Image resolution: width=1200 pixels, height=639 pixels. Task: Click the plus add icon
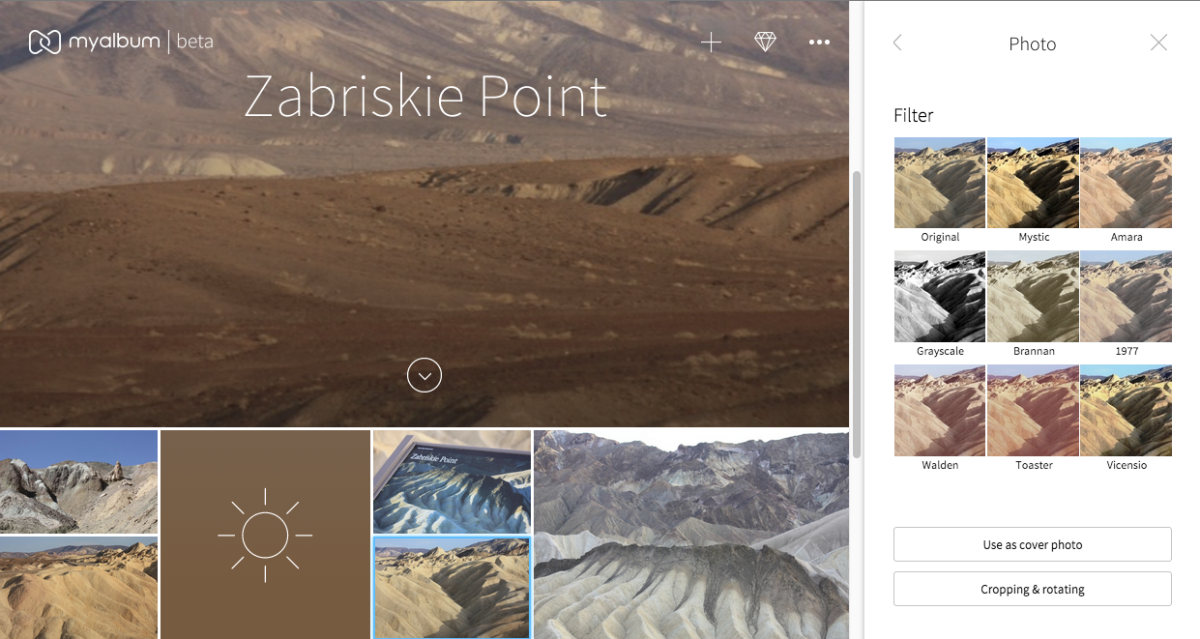coord(710,42)
